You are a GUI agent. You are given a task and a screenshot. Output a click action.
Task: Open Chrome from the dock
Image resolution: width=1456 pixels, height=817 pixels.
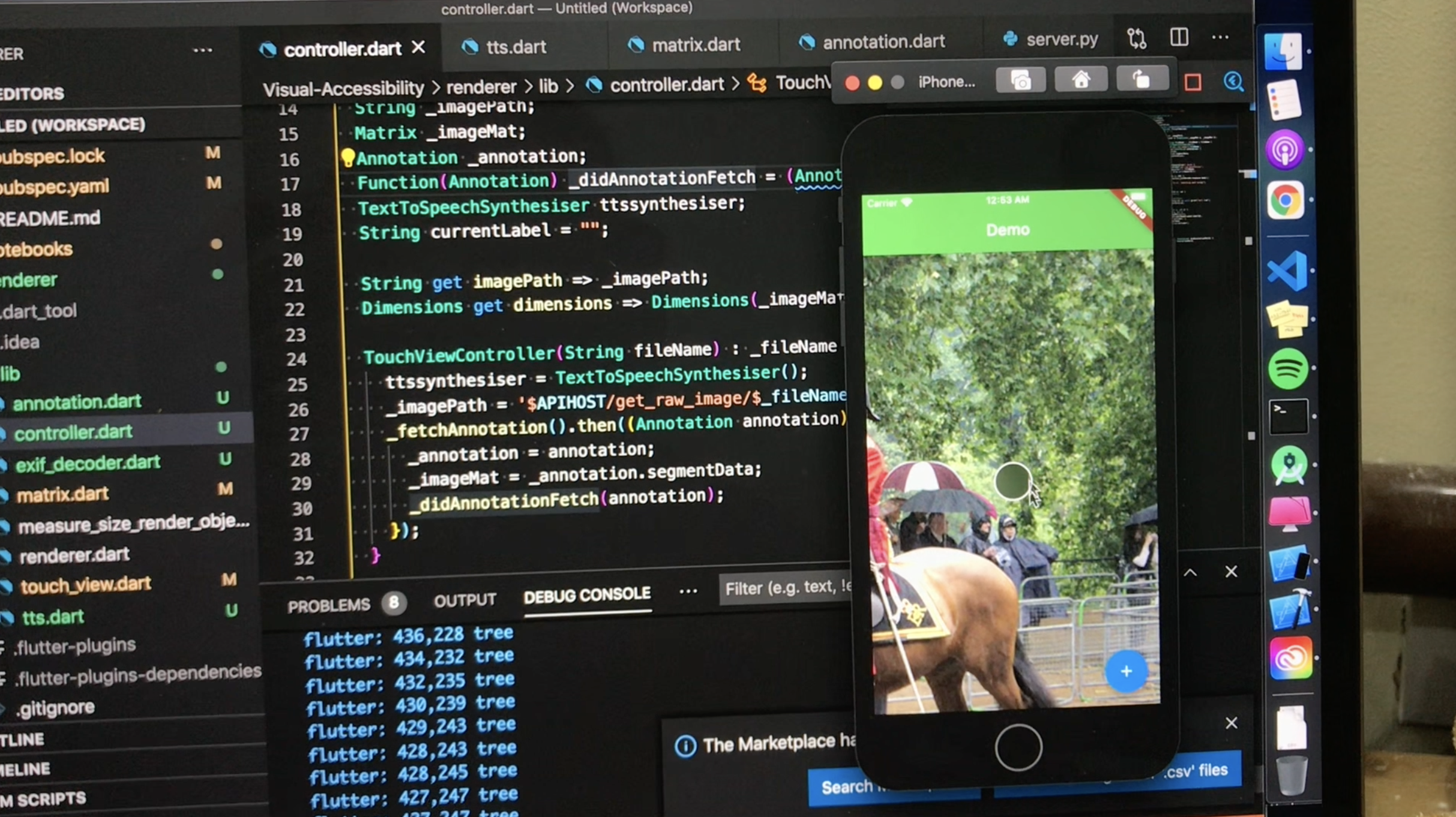[1286, 200]
